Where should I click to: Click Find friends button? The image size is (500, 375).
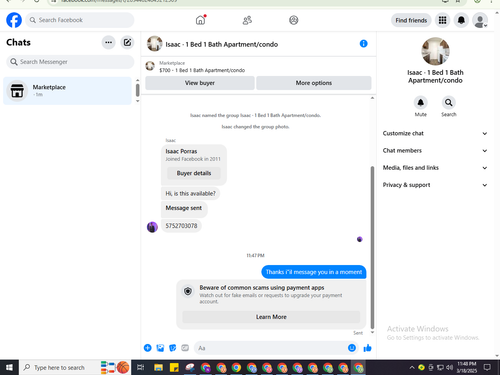pyautogui.click(x=411, y=20)
